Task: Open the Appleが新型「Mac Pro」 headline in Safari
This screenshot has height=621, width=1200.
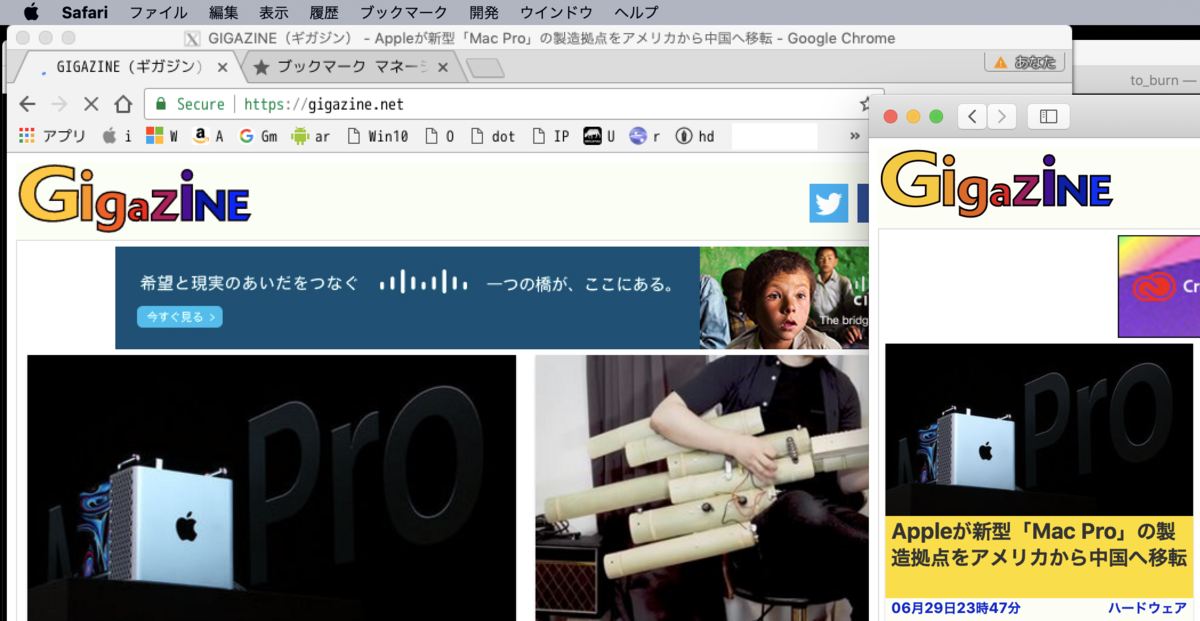Action: click(x=1039, y=545)
